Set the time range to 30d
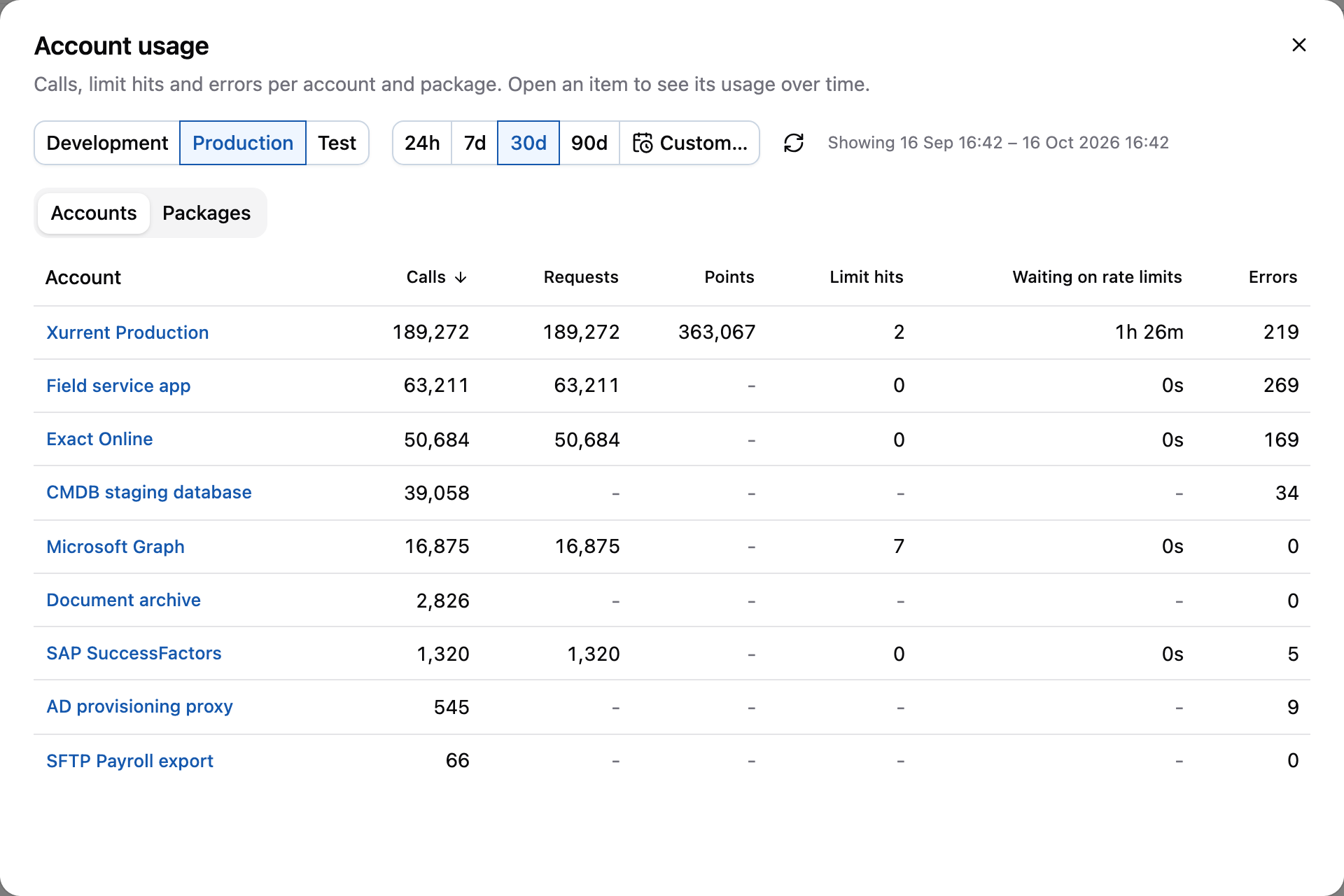 [x=528, y=143]
